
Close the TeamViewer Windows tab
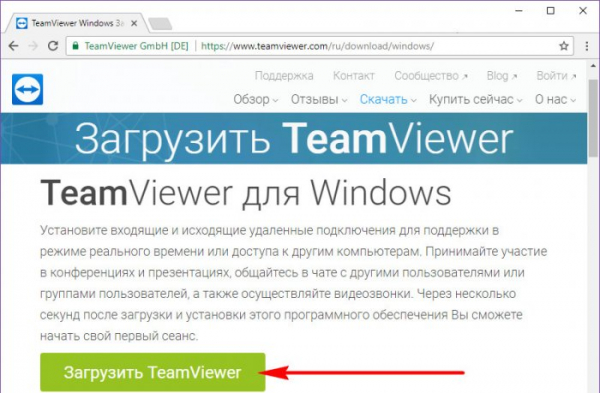(134, 24)
